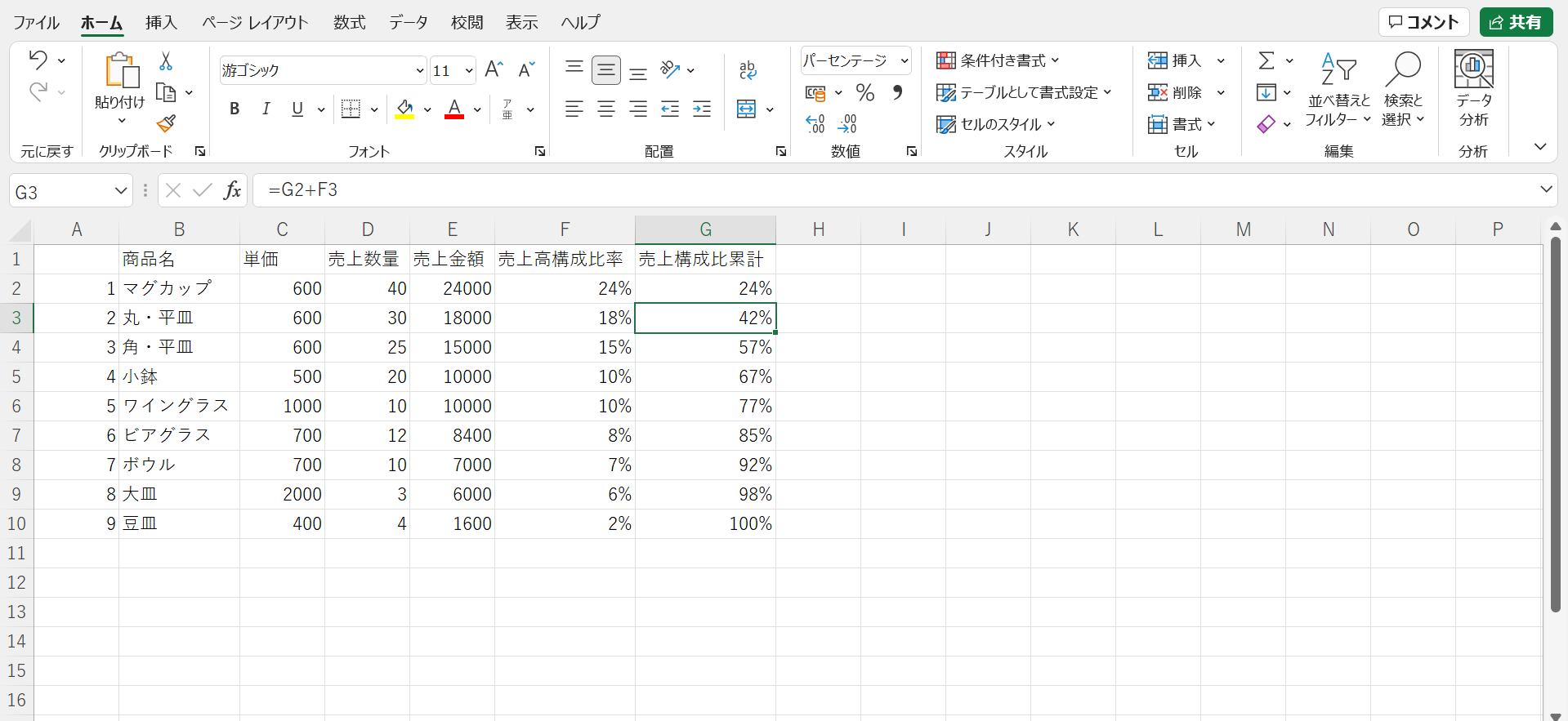The width and height of the screenshot is (1568, 721).
Task: Click the コメント button
Action: pos(1423,23)
